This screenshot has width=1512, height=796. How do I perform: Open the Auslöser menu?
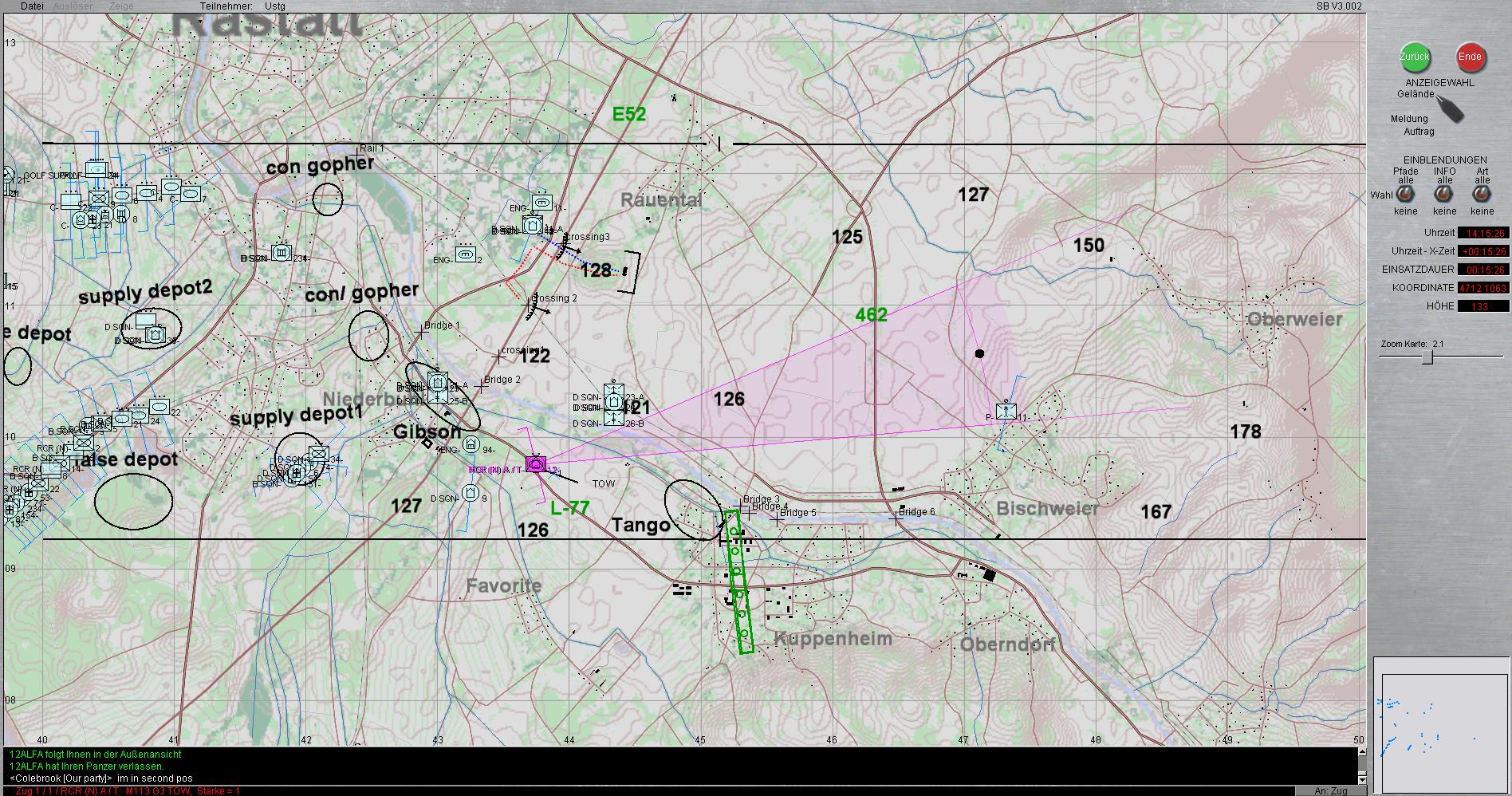tap(73, 6)
